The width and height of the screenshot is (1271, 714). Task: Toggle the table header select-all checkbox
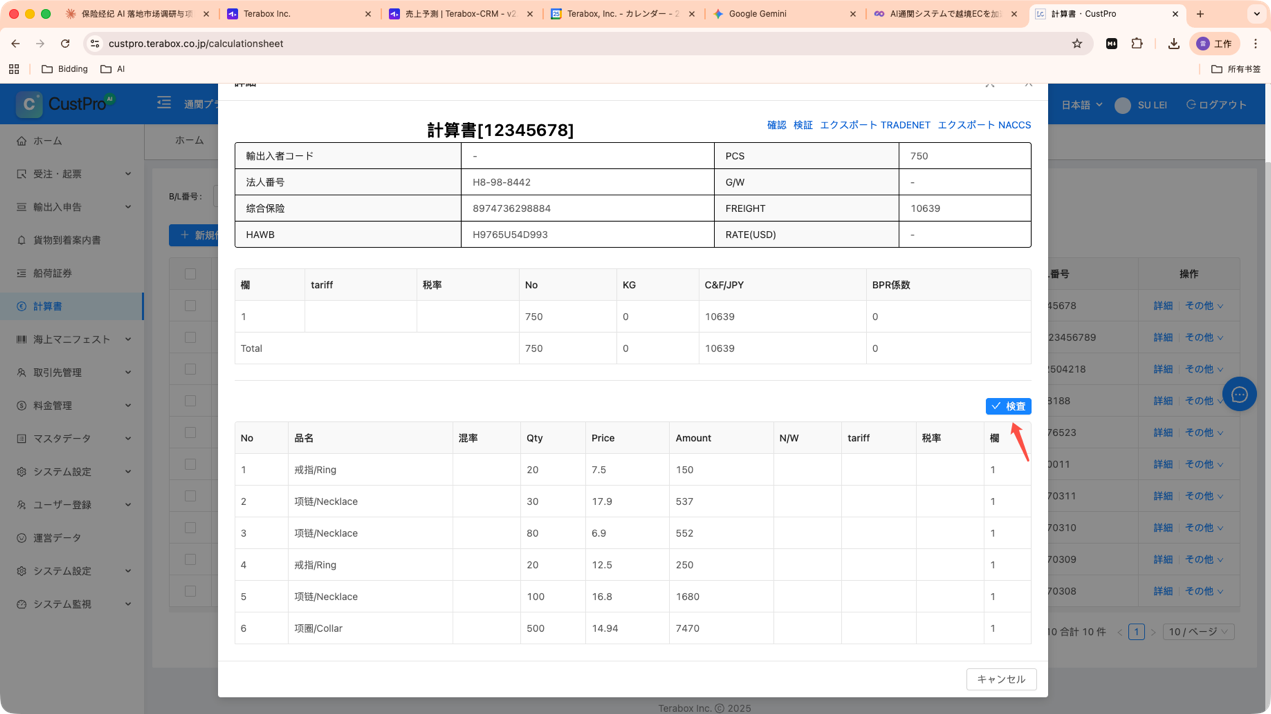point(190,274)
